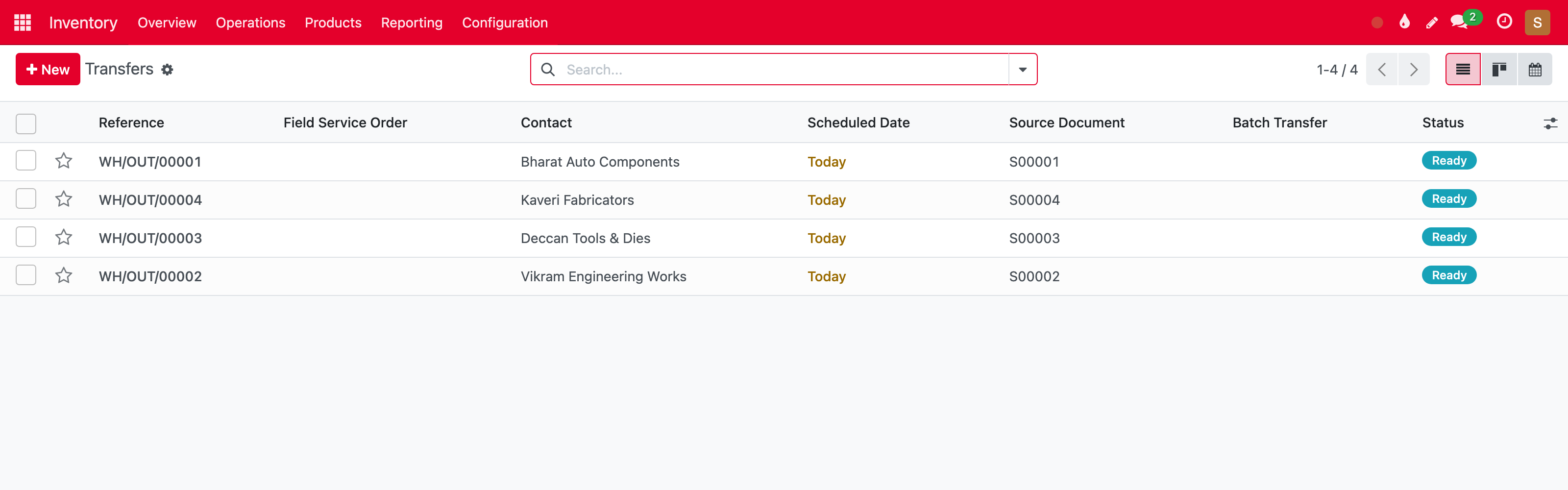Open transfer WH/OUT/00003

pyautogui.click(x=150, y=238)
